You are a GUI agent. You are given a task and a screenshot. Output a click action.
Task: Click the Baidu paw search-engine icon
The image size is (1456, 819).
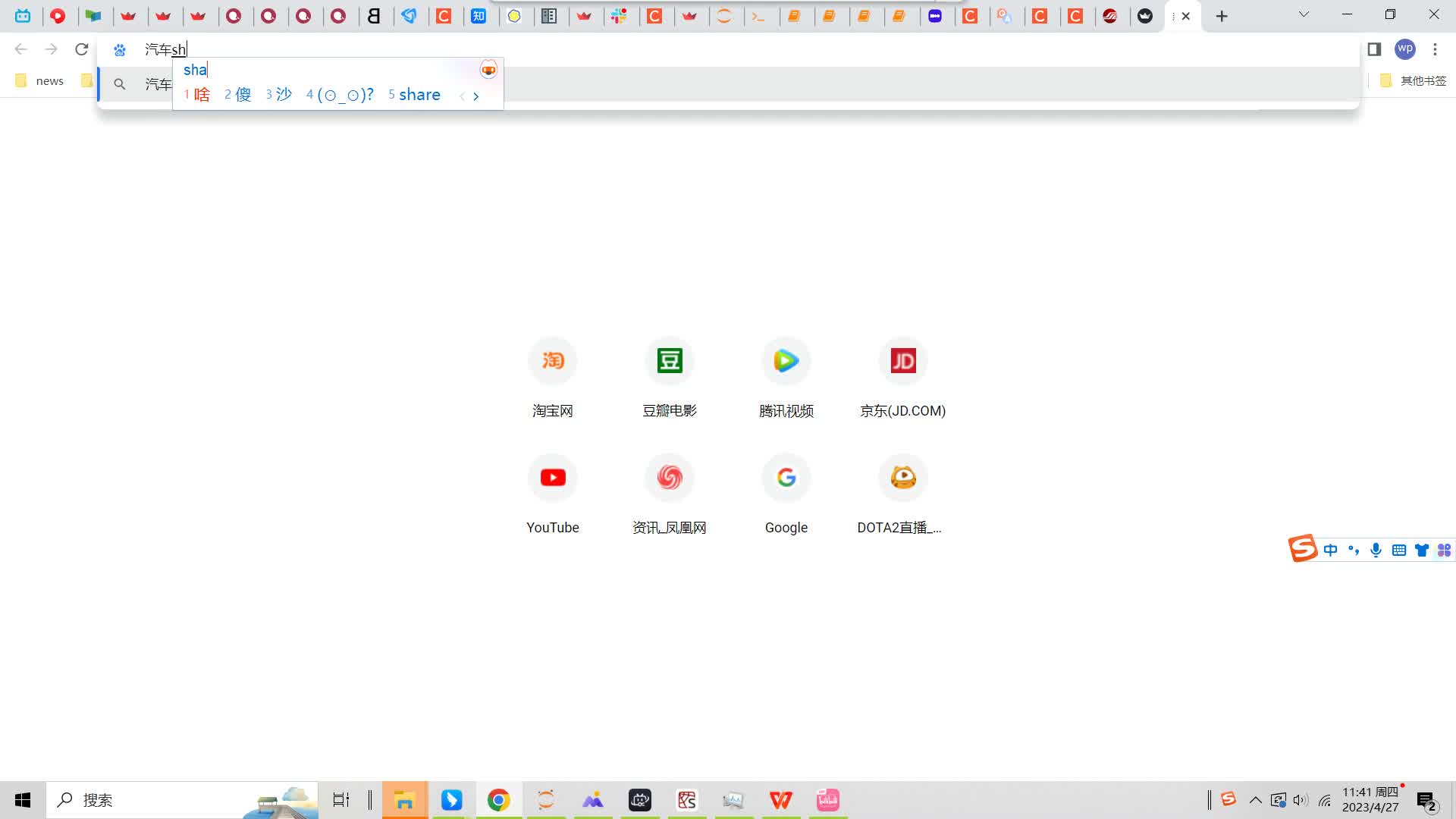[x=120, y=50]
